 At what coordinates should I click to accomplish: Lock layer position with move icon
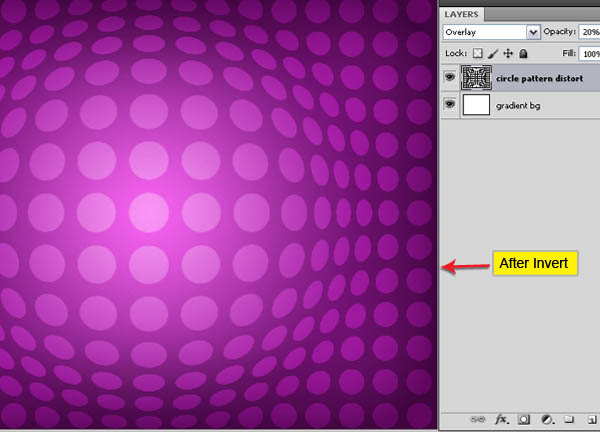tap(508, 53)
